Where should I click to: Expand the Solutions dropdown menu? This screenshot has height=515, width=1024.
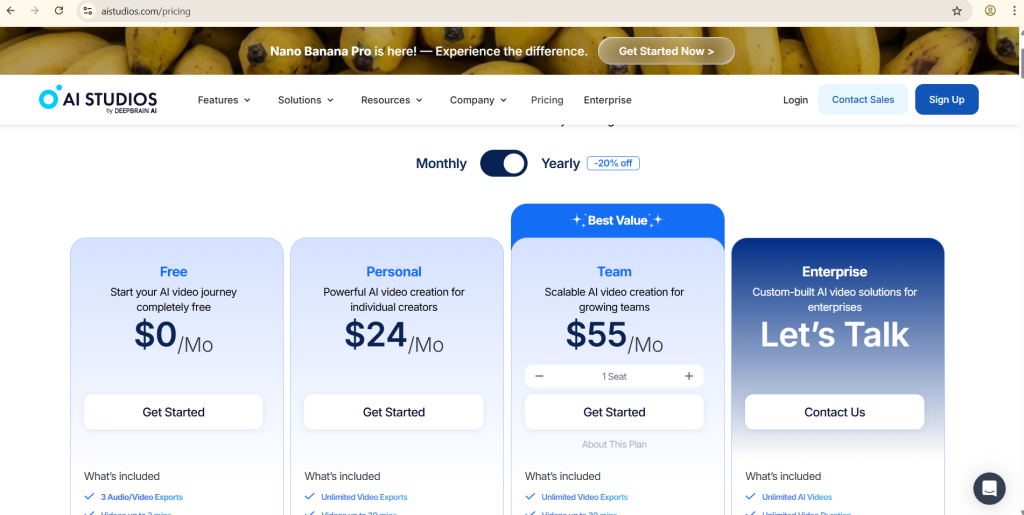pyautogui.click(x=306, y=100)
